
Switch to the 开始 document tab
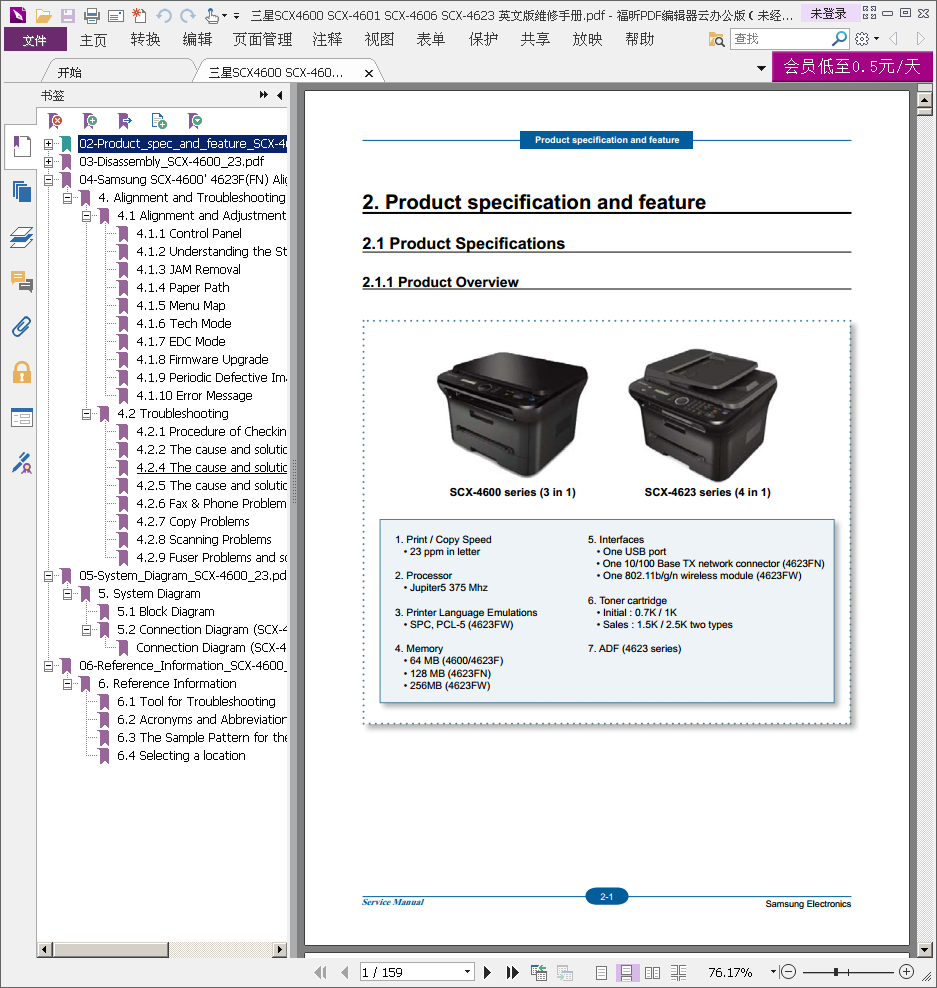pos(70,72)
